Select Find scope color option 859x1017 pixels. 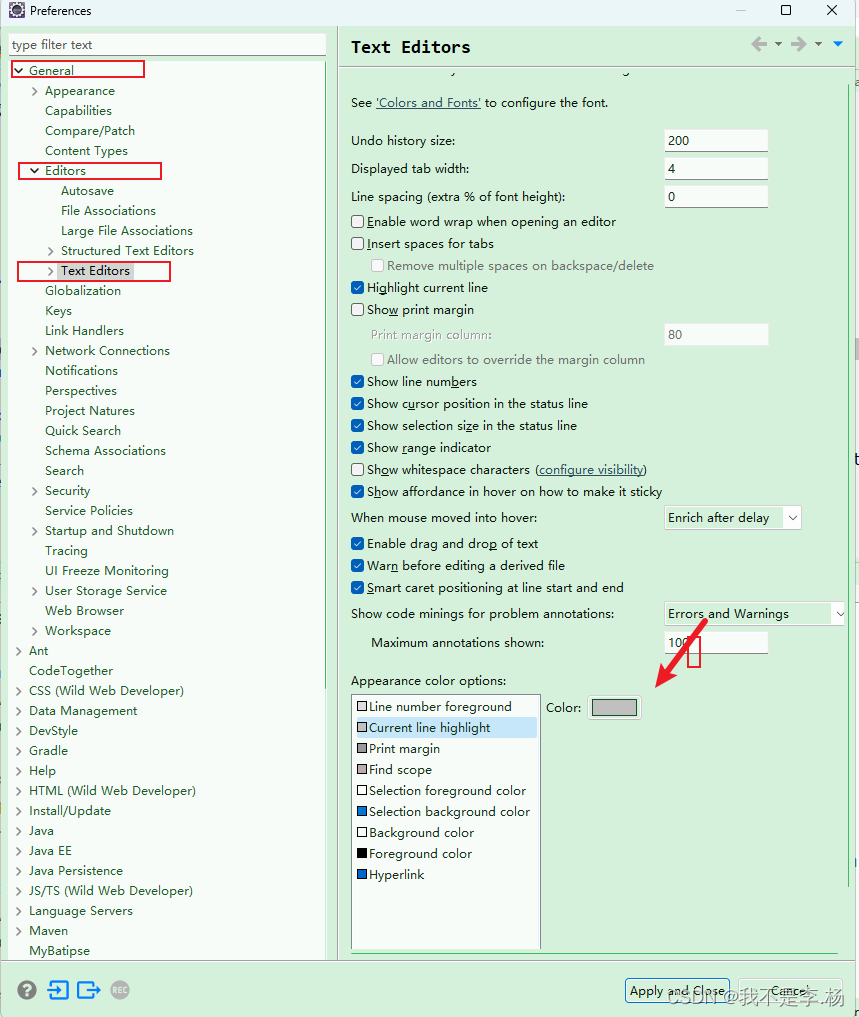(x=394, y=770)
